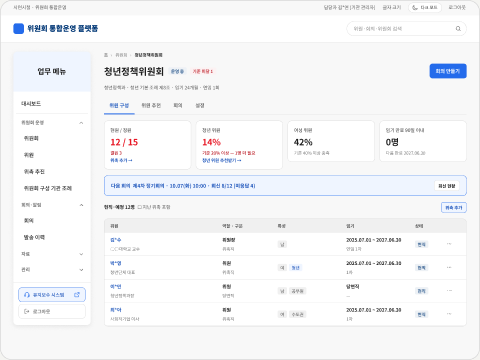Open 발송 이력 in the sidebar menu
The width and height of the screenshot is (480, 360).
coord(52,237)
